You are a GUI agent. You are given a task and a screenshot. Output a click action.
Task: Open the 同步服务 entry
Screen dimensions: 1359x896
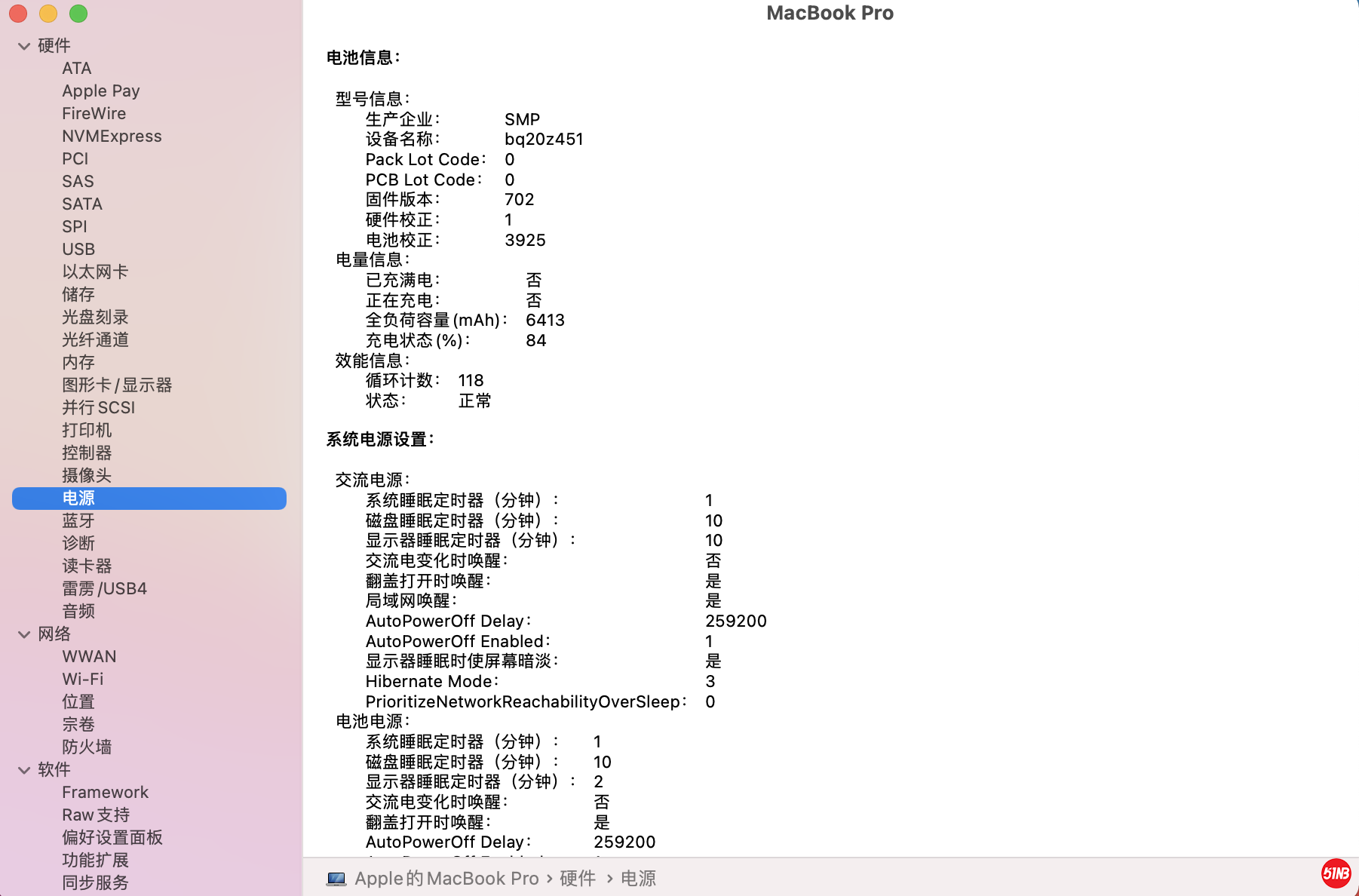tap(95, 883)
